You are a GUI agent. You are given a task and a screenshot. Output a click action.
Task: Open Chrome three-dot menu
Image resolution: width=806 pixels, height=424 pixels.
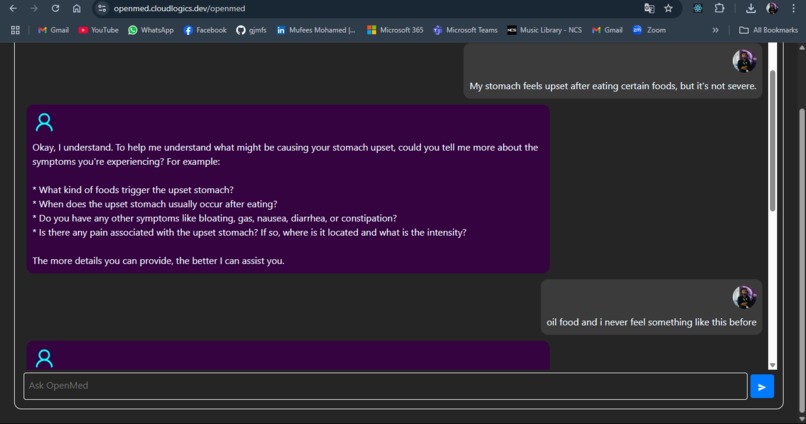point(794,8)
